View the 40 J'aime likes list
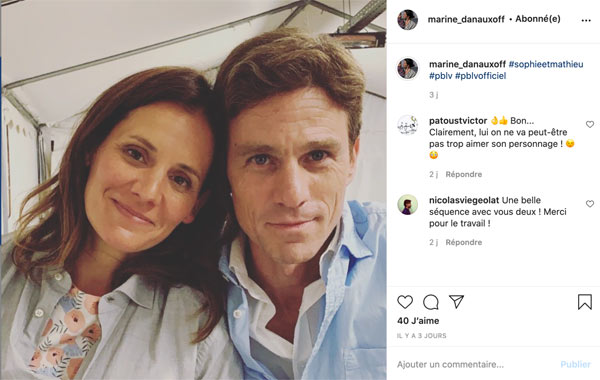Image resolution: width=600 pixels, height=380 pixels. pos(418,321)
